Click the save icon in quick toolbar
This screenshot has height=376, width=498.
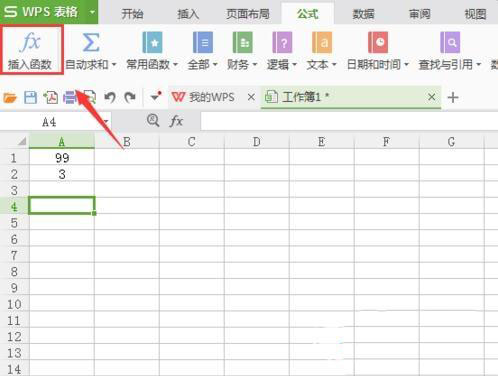pyautogui.click(x=30, y=98)
